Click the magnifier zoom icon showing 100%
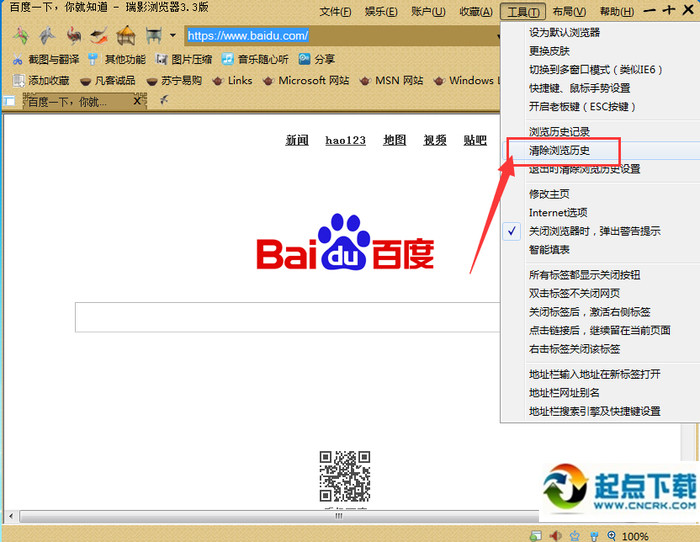The image size is (700, 542). pos(611,536)
